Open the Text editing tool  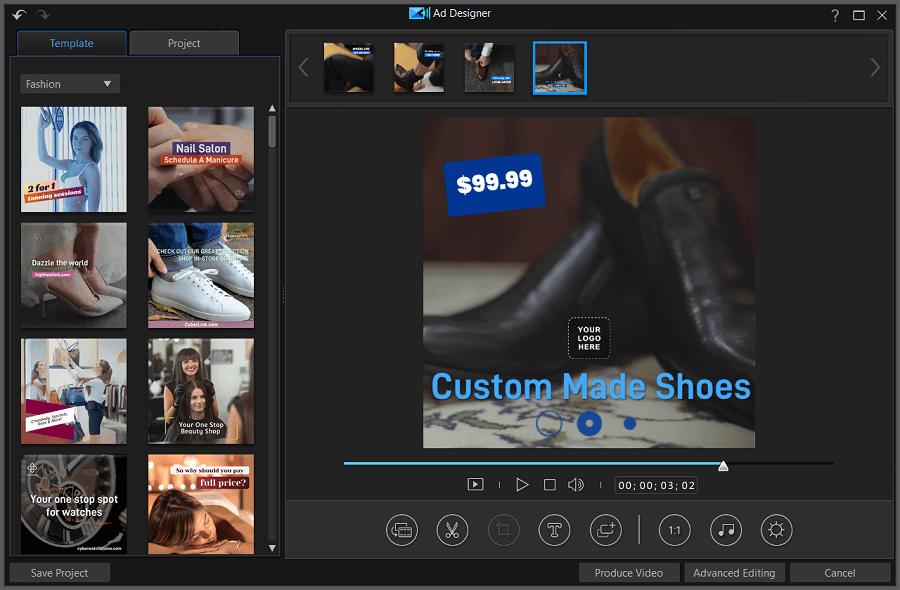click(x=554, y=530)
